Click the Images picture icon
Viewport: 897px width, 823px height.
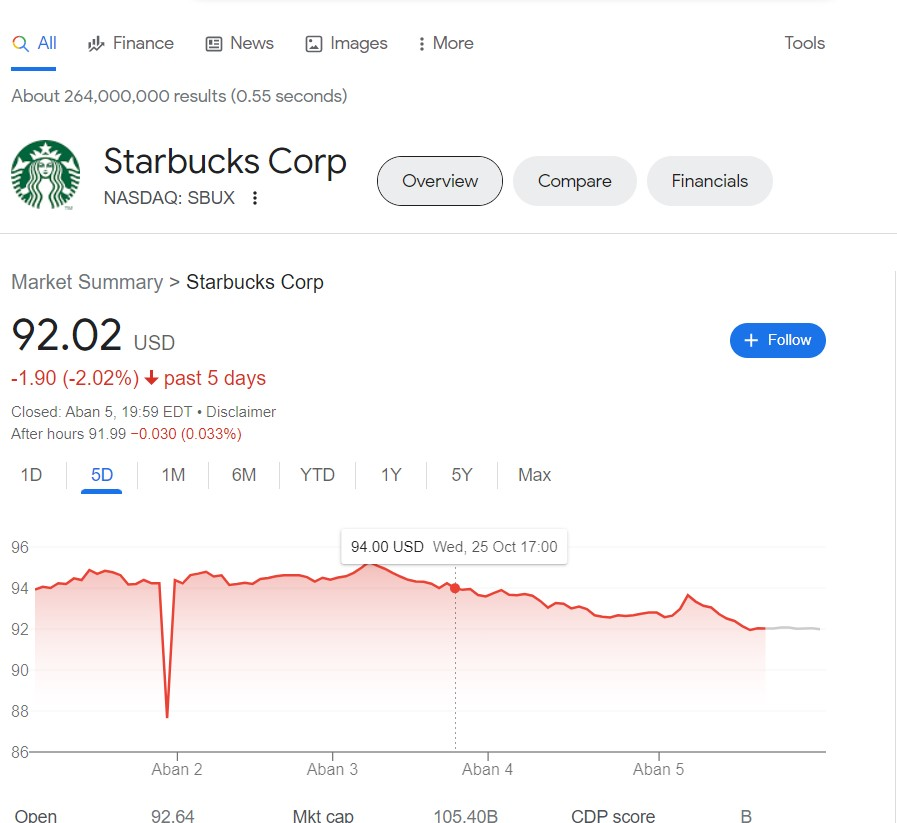click(x=314, y=43)
